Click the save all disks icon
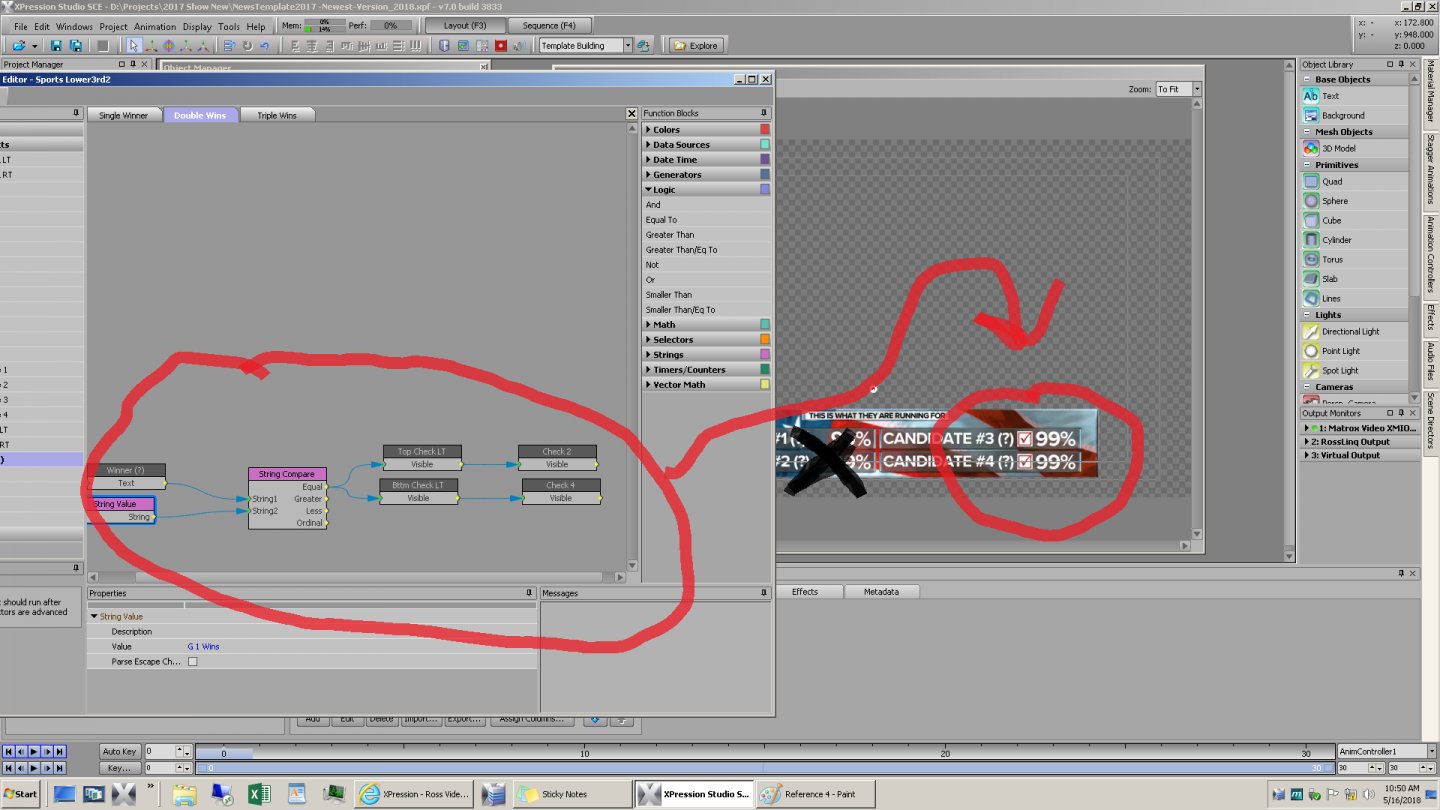 click(74, 45)
